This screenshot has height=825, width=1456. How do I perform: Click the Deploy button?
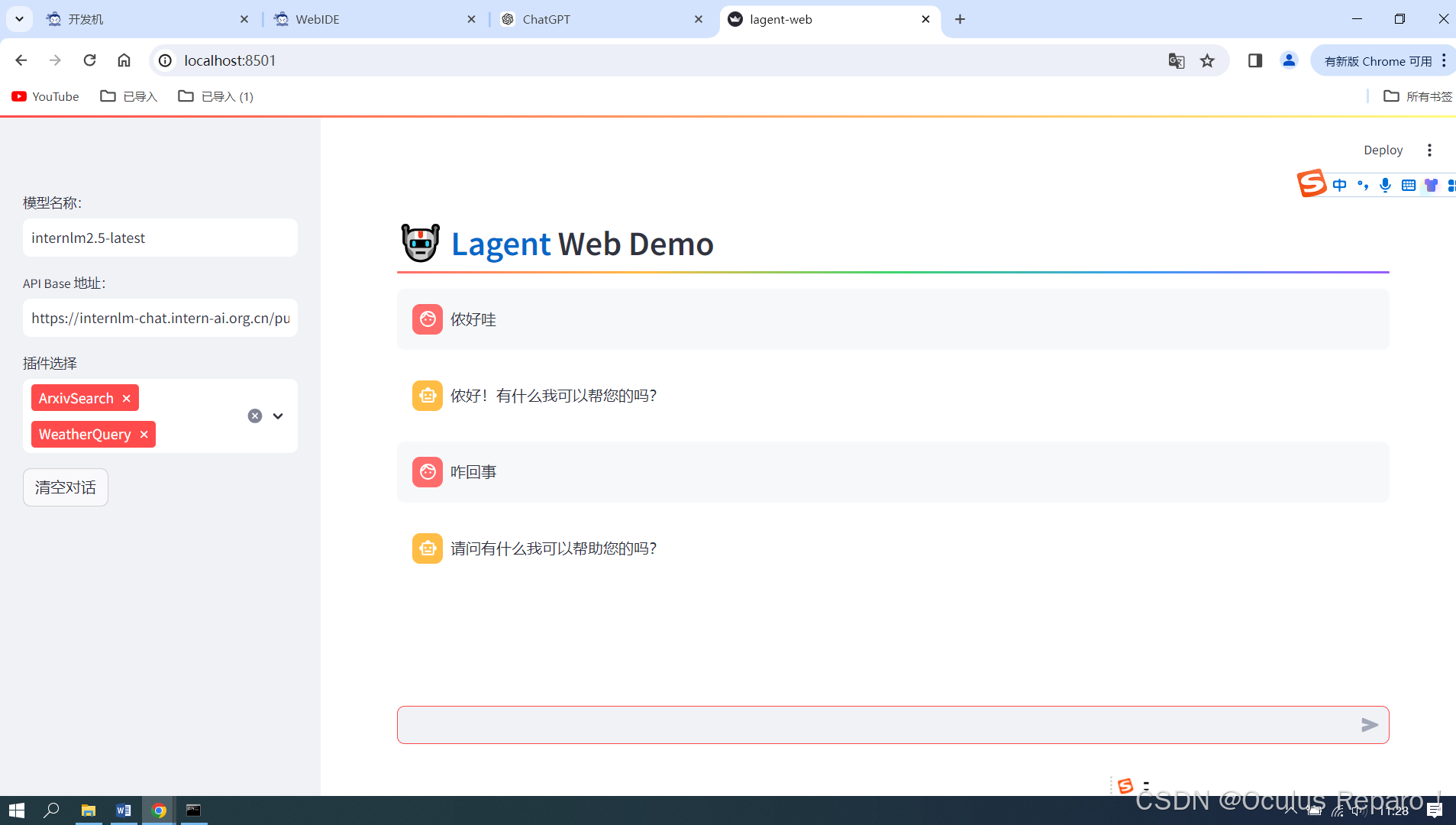point(1382,150)
